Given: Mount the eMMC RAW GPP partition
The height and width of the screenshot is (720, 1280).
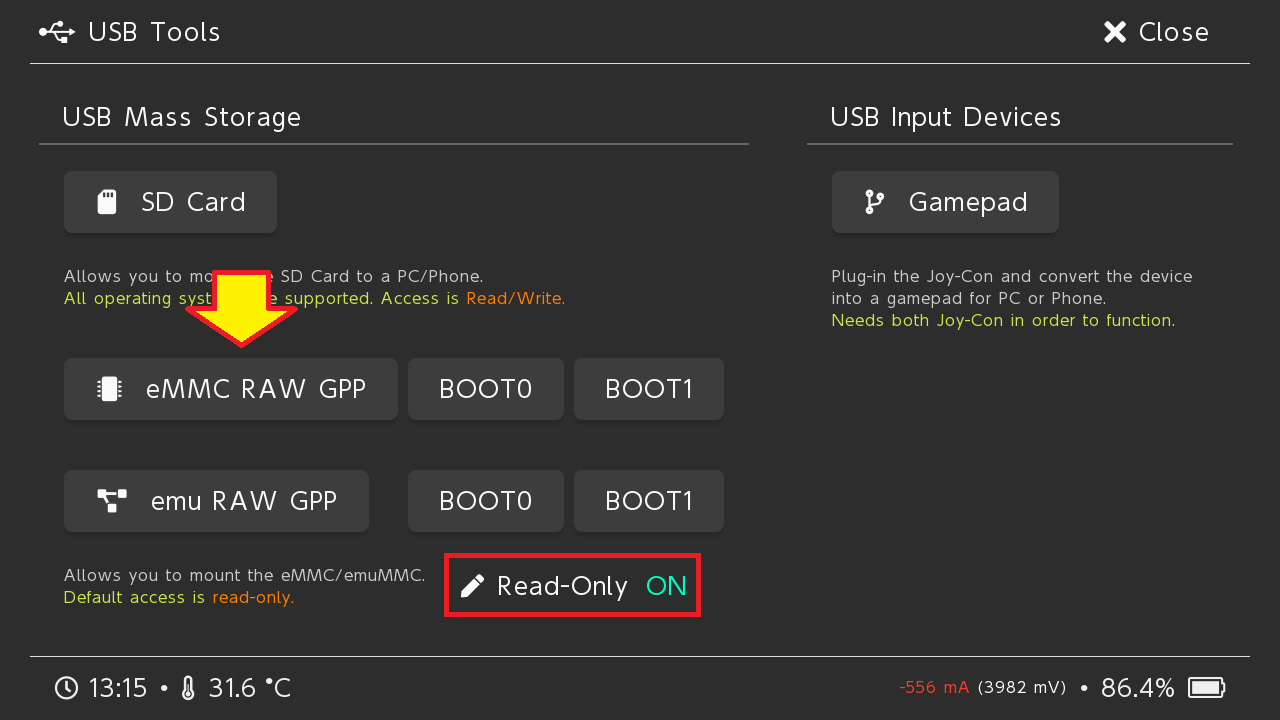Looking at the screenshot, I should pyautogui.click(x=230, y=388).
